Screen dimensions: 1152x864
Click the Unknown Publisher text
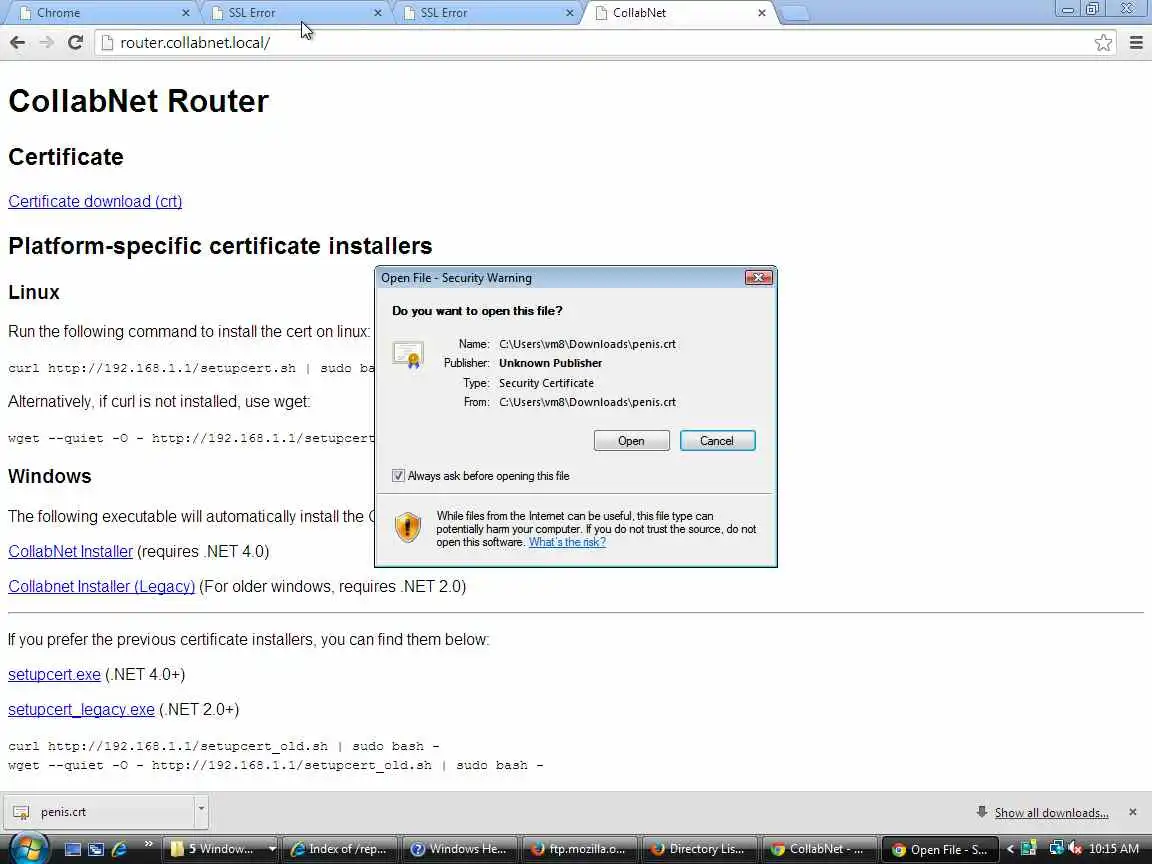550,363
